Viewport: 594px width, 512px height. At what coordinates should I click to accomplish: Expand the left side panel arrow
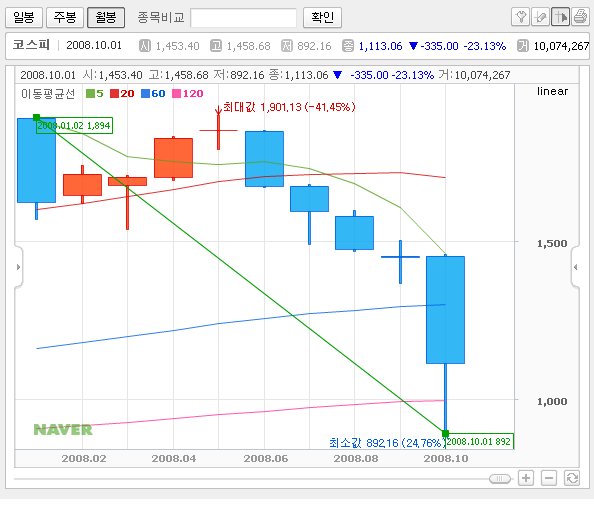click(19, 267)
